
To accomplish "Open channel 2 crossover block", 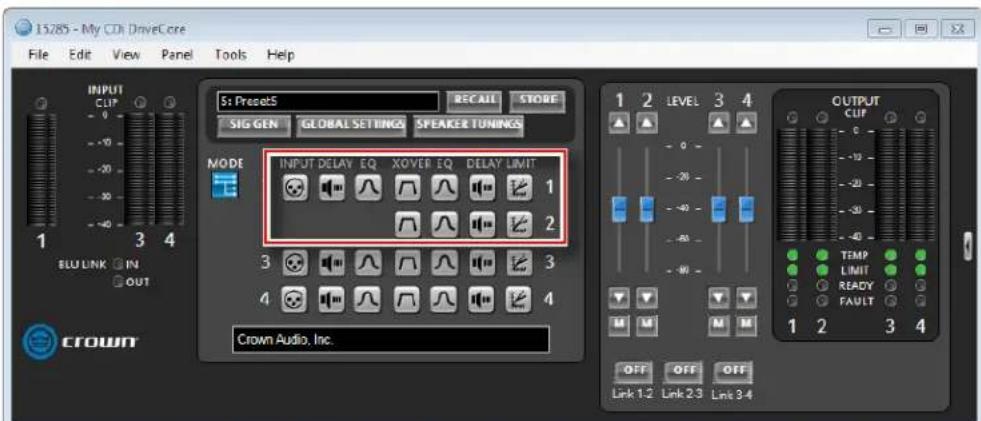I will [407, 225].
